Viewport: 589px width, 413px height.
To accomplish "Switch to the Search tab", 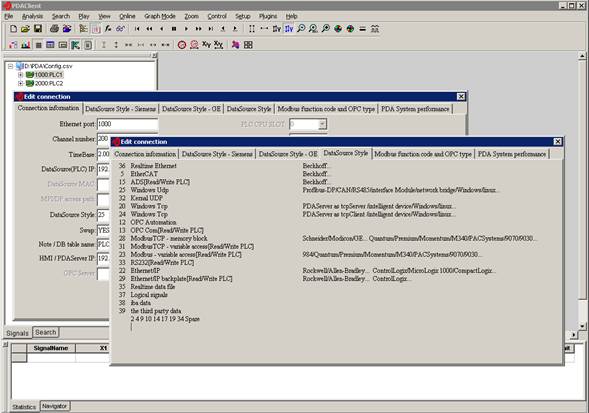I will click(x=46, y=332).
